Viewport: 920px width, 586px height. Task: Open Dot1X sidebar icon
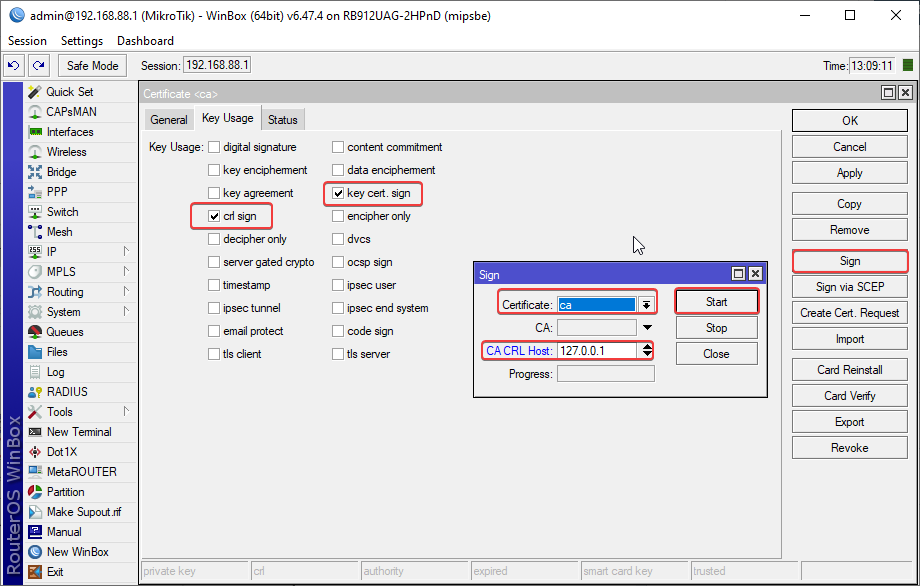click(x=35, y=452)
